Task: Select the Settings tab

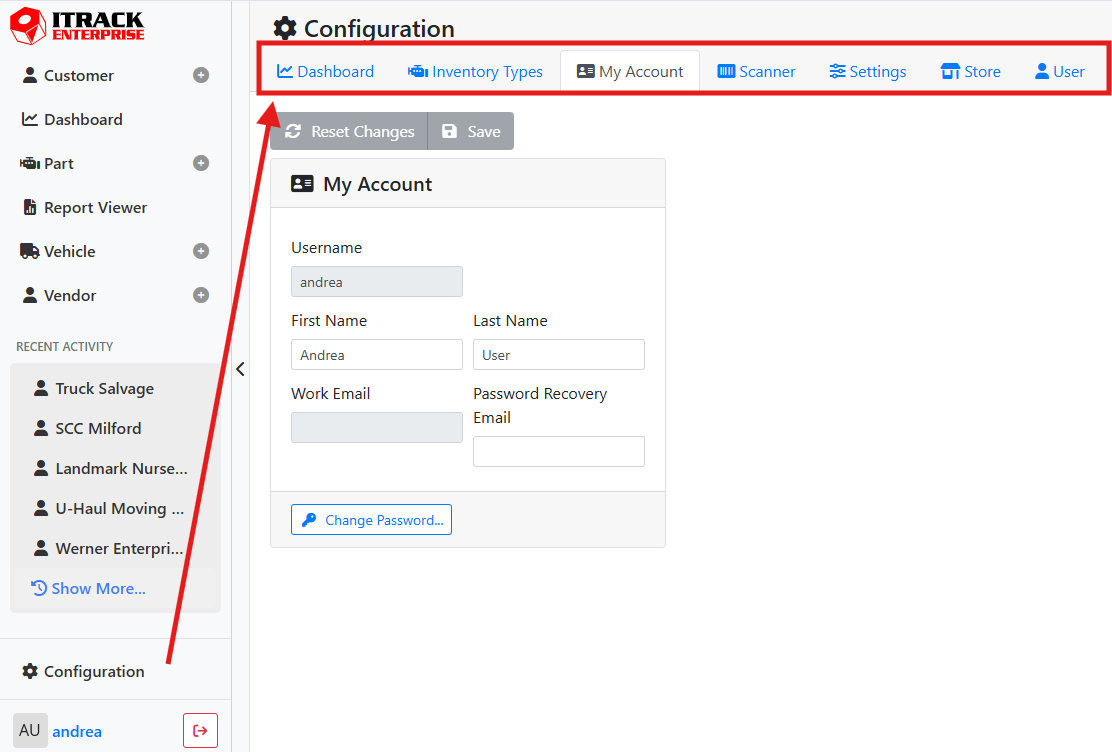Action: click(867, 72)
